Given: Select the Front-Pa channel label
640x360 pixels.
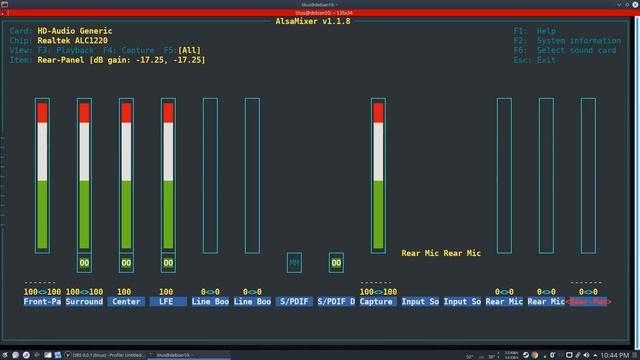Looking at the screenshot, I should [x=42, y=302].
